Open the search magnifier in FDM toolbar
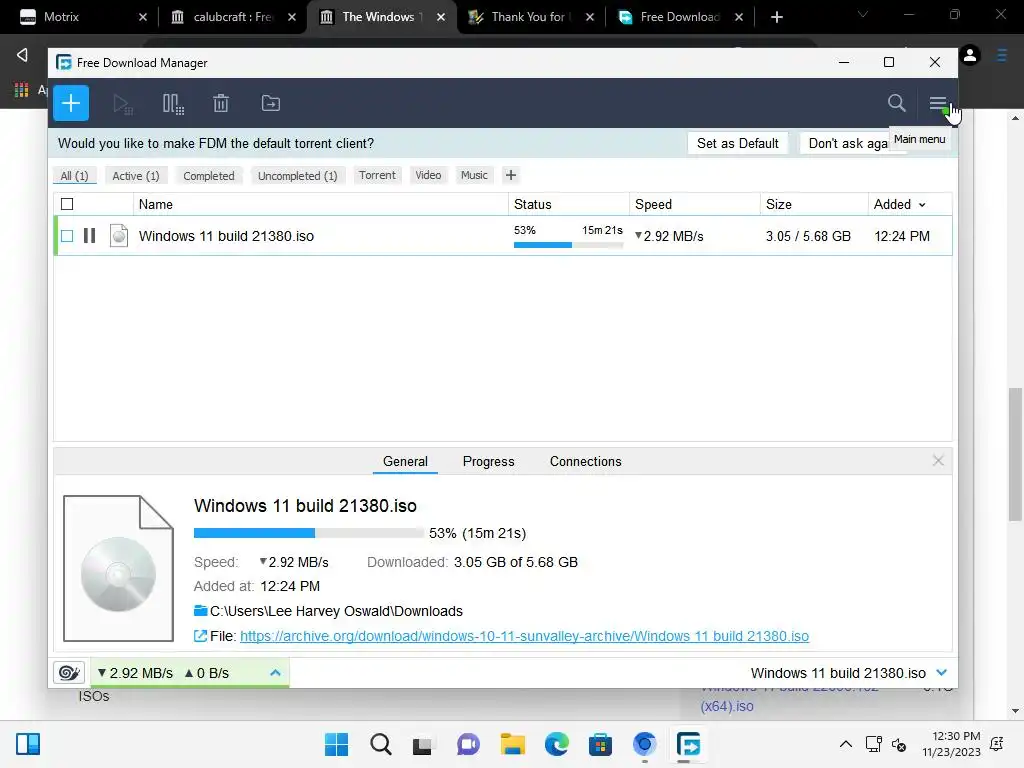The width and height of the screenshot is (1024, 768). [x=897, y=103]
